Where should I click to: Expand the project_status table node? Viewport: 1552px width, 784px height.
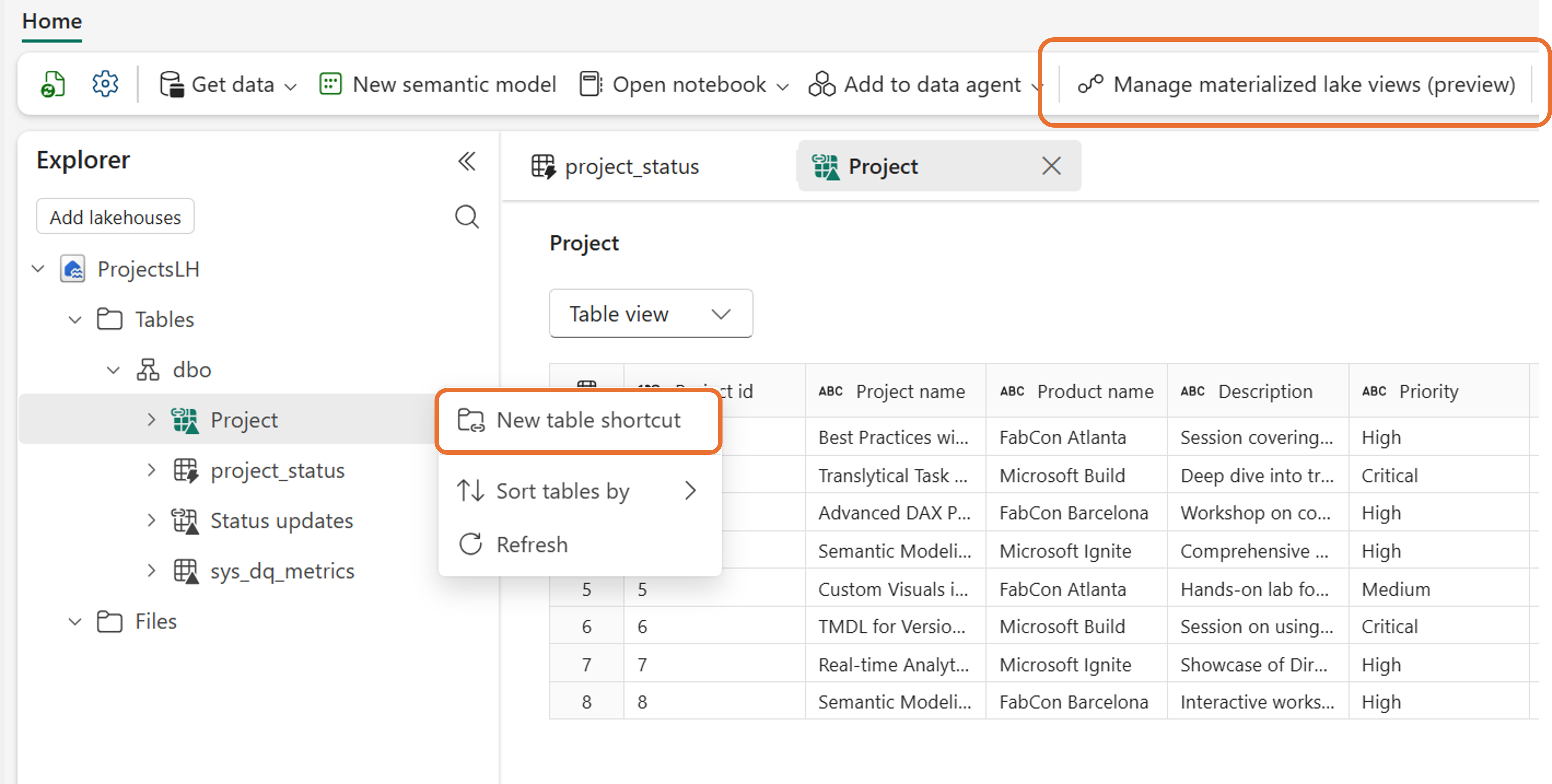(x=151, y=470)
